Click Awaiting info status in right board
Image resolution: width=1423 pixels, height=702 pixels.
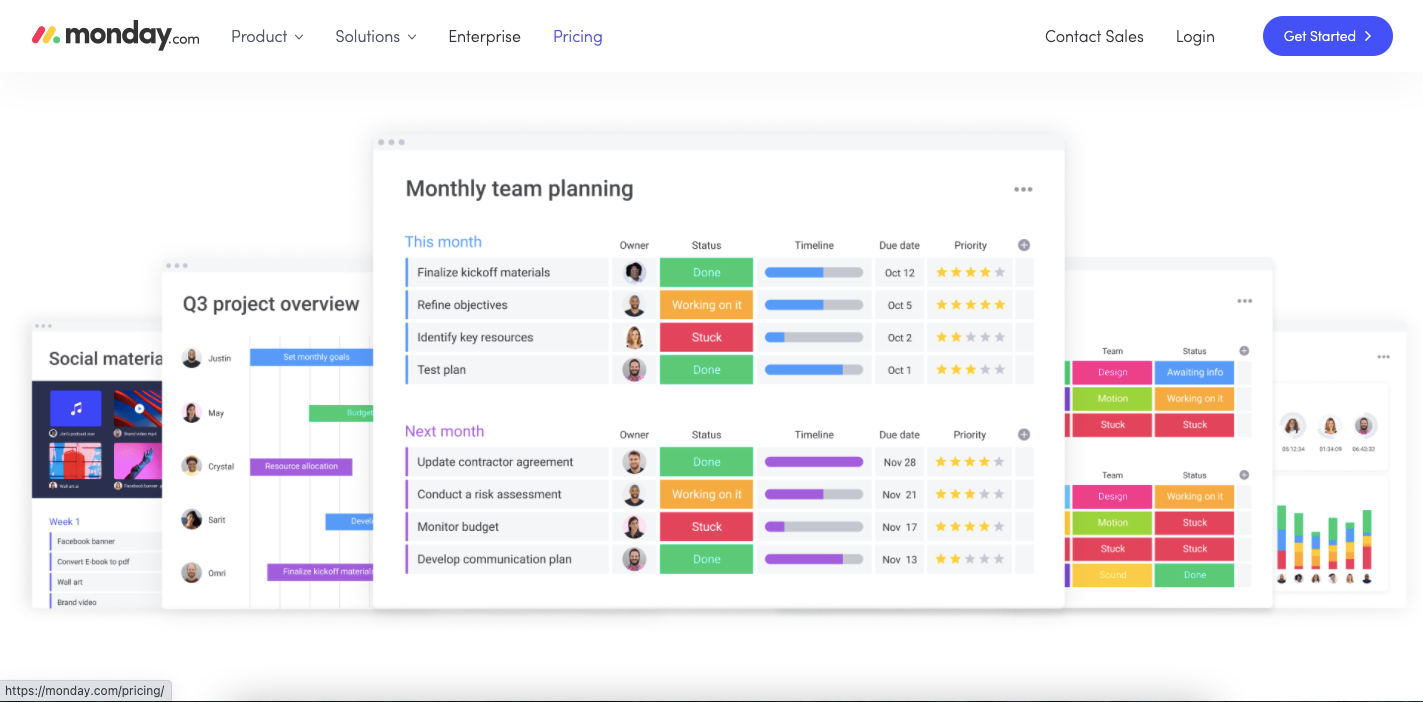1194,372
